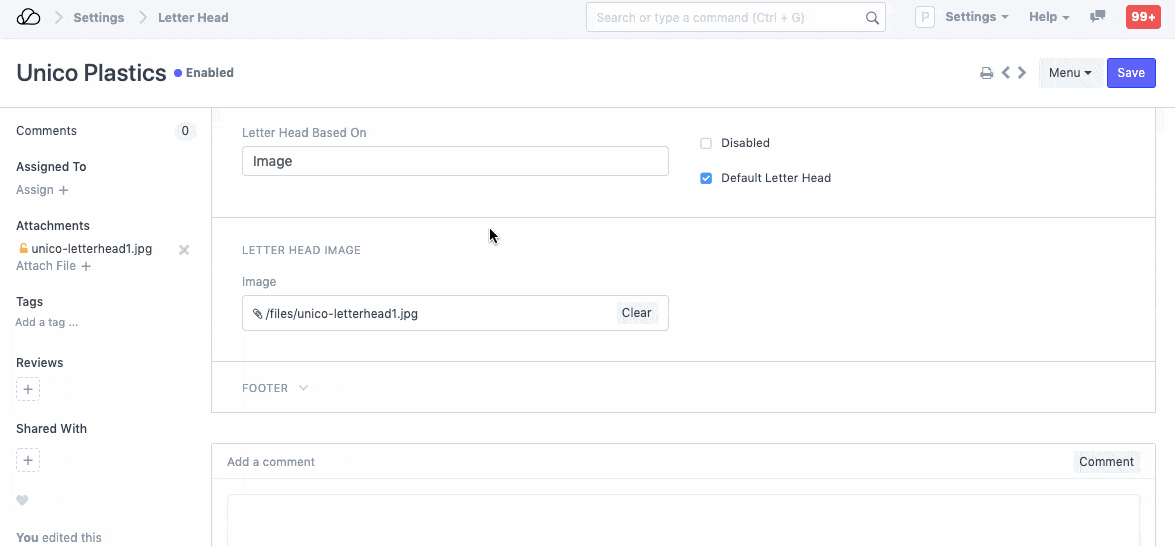Add a review with plus icon
Viewport: 1175px width, 546px height.
(x=28, y=389)
